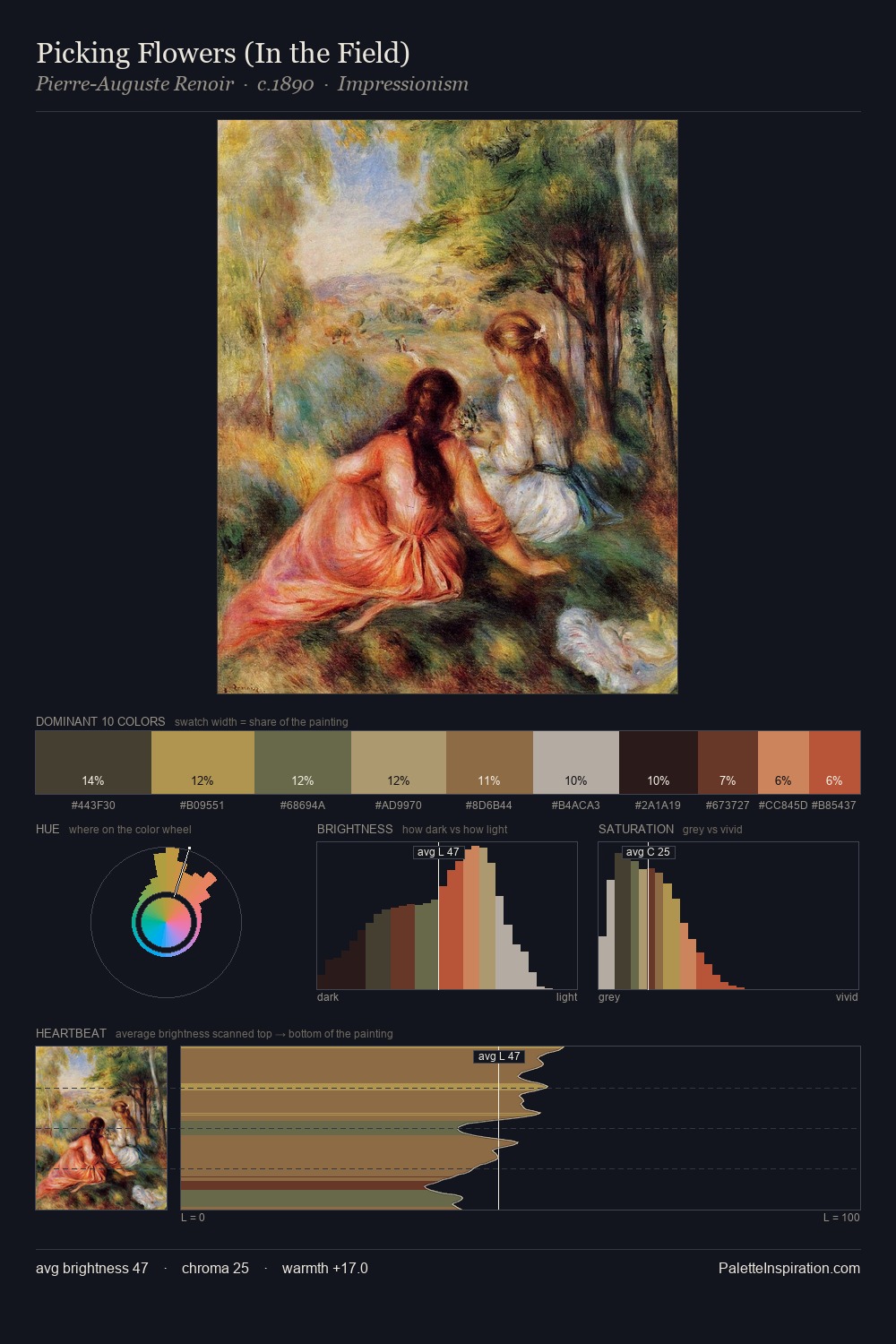Click the chroma 25 footer stat
Screen dimensions: 896x1344
click(x=215, y=1268)
